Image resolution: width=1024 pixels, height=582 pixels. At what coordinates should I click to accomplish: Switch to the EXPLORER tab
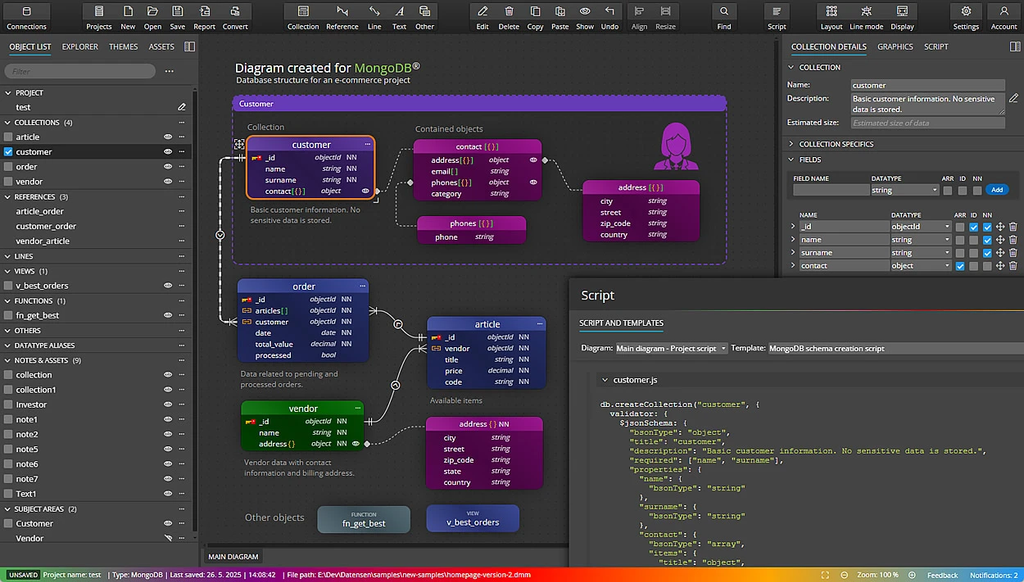tap(80, 47)
